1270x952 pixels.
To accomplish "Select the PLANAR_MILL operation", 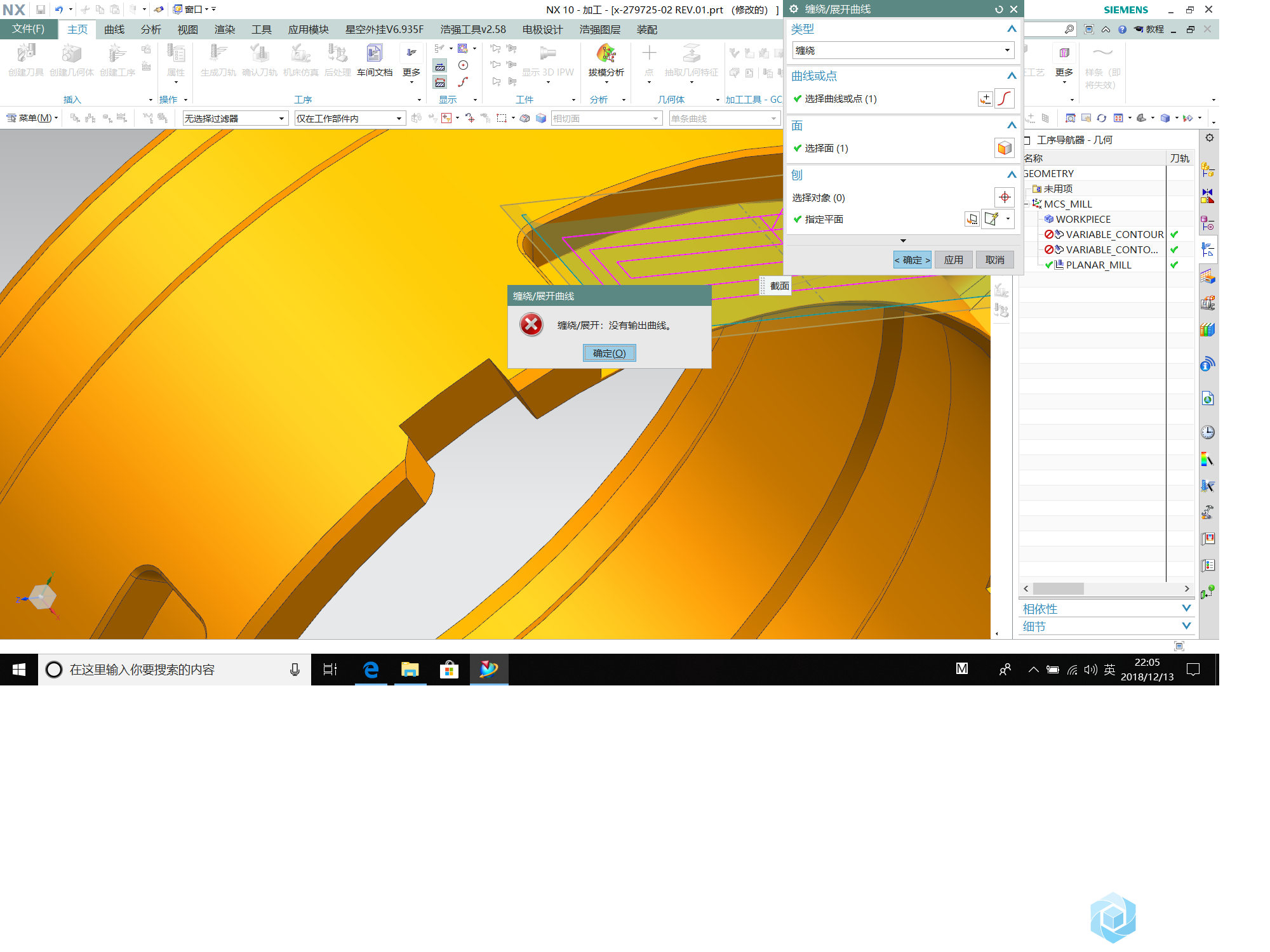I will tap(1098, 265).
